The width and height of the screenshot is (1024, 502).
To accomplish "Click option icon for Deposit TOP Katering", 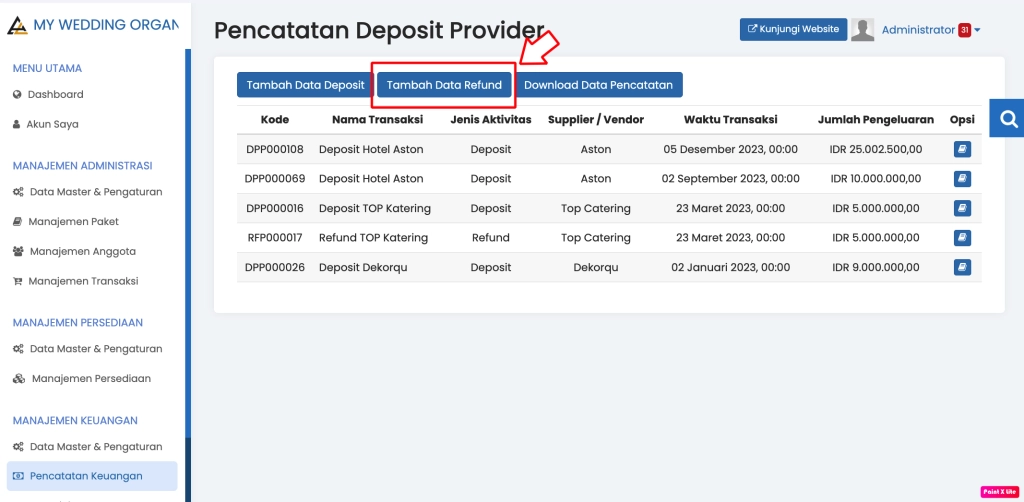I will tap(962, 209).
